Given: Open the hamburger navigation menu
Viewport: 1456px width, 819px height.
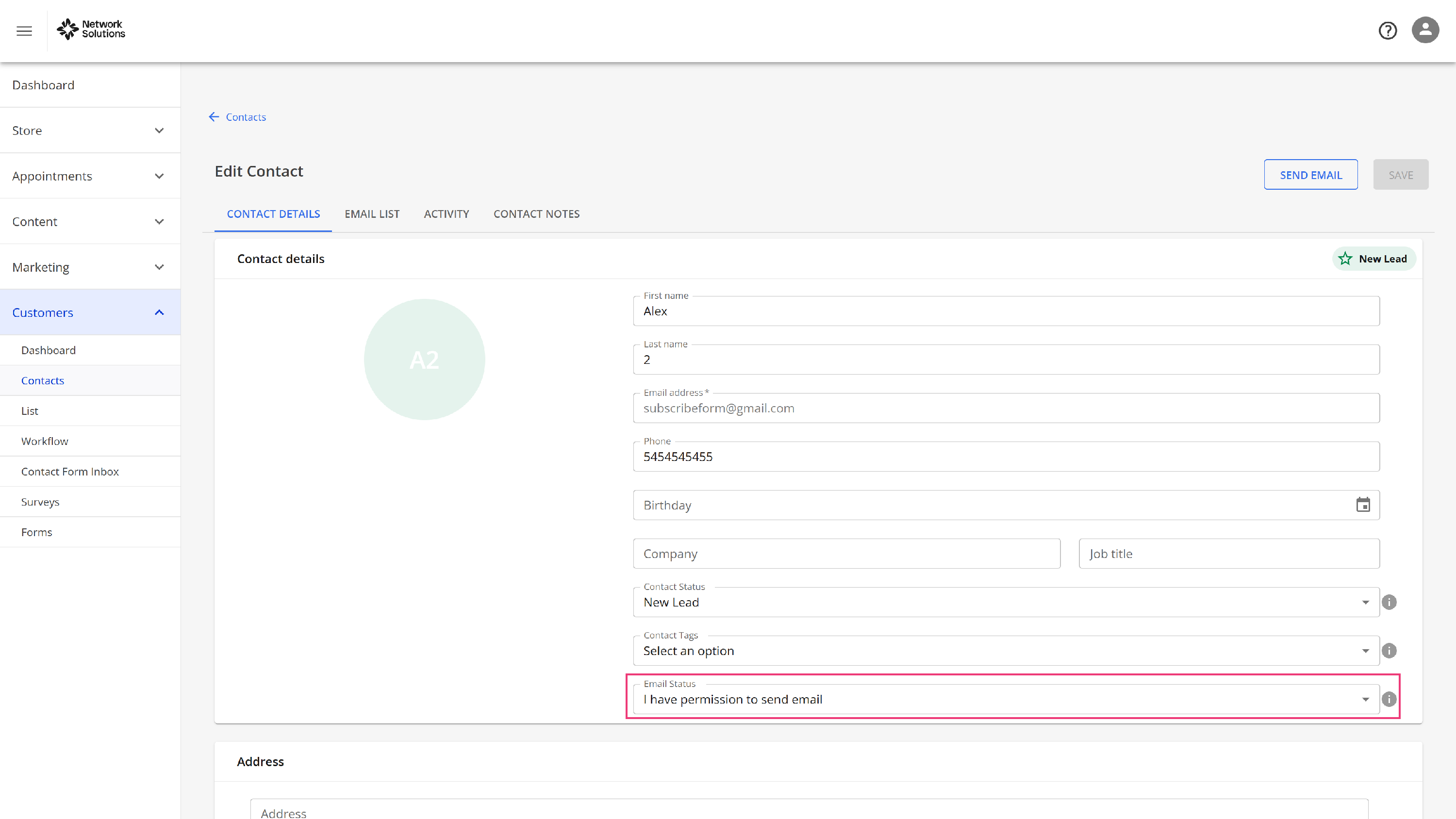Looking at the screenshot, I should [24, 31].
